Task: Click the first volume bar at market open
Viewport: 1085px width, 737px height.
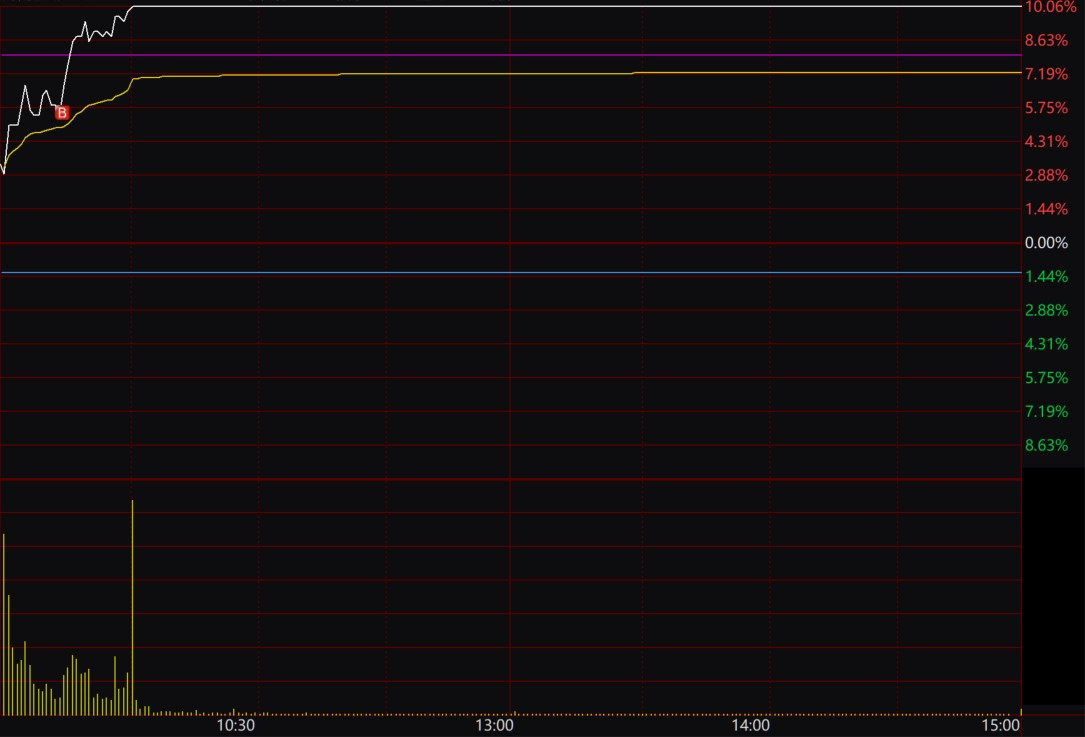Action: tap(4, 620)
